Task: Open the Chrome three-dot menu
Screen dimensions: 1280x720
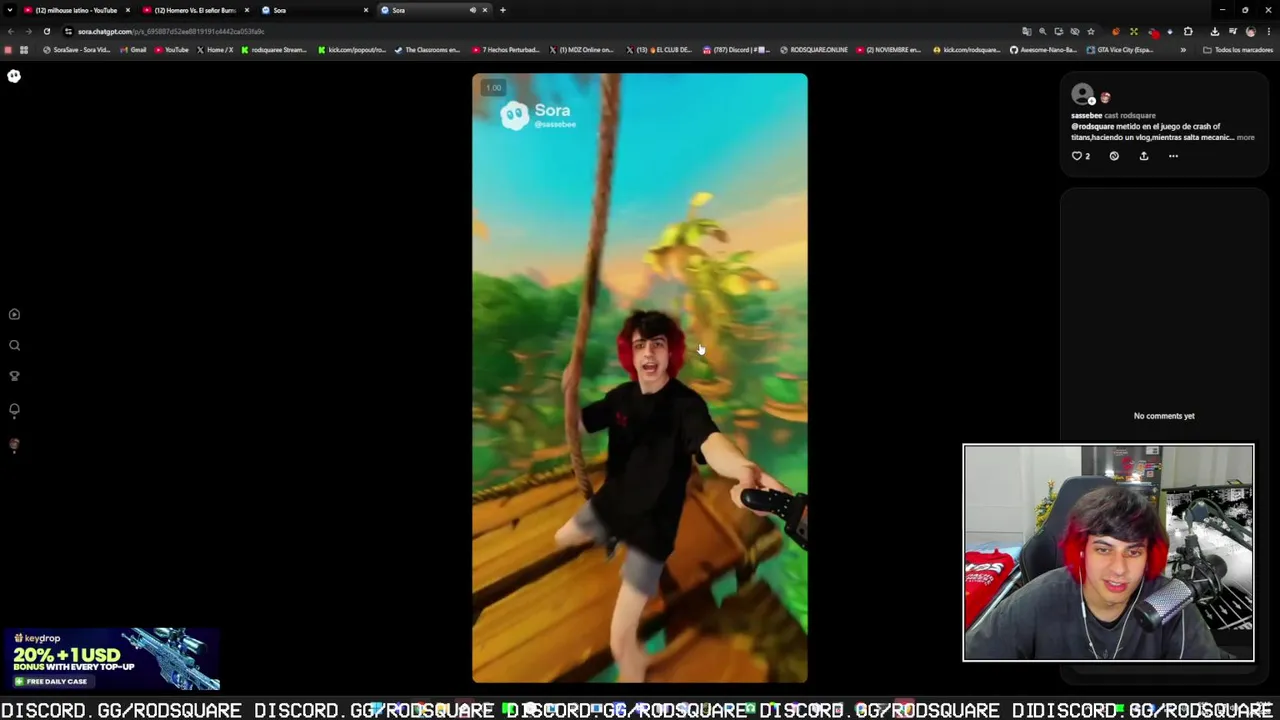Action: (x=1268, y=31)
